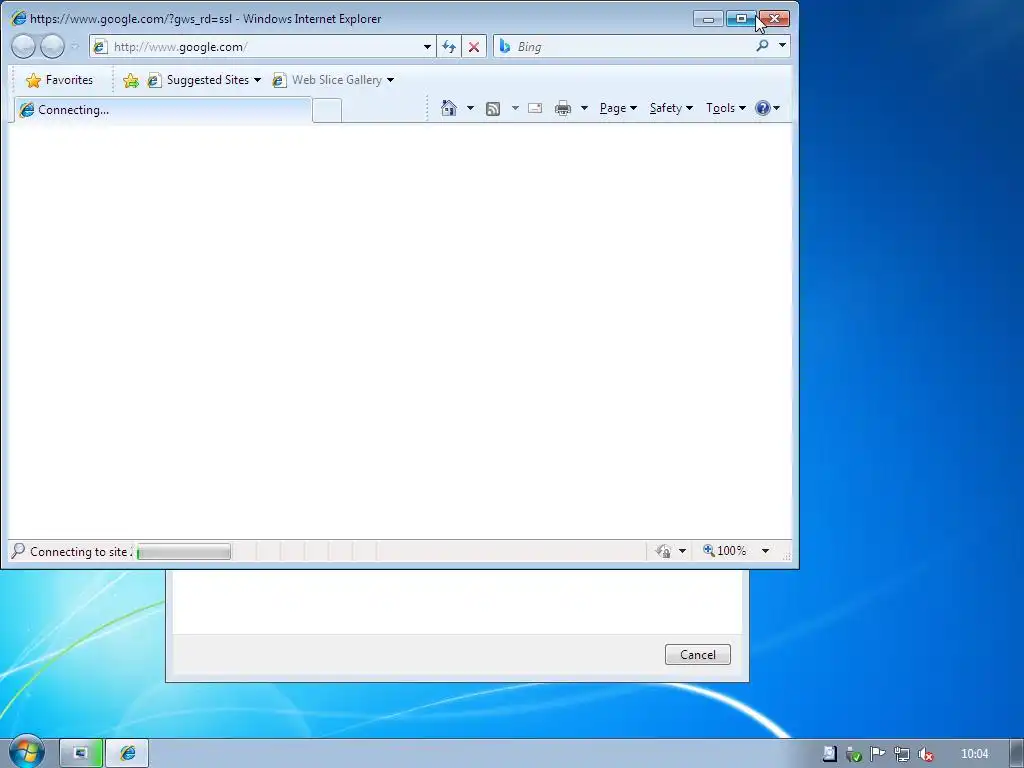
Task: Click the status bar security zone icon
Action: coord(664,551)
